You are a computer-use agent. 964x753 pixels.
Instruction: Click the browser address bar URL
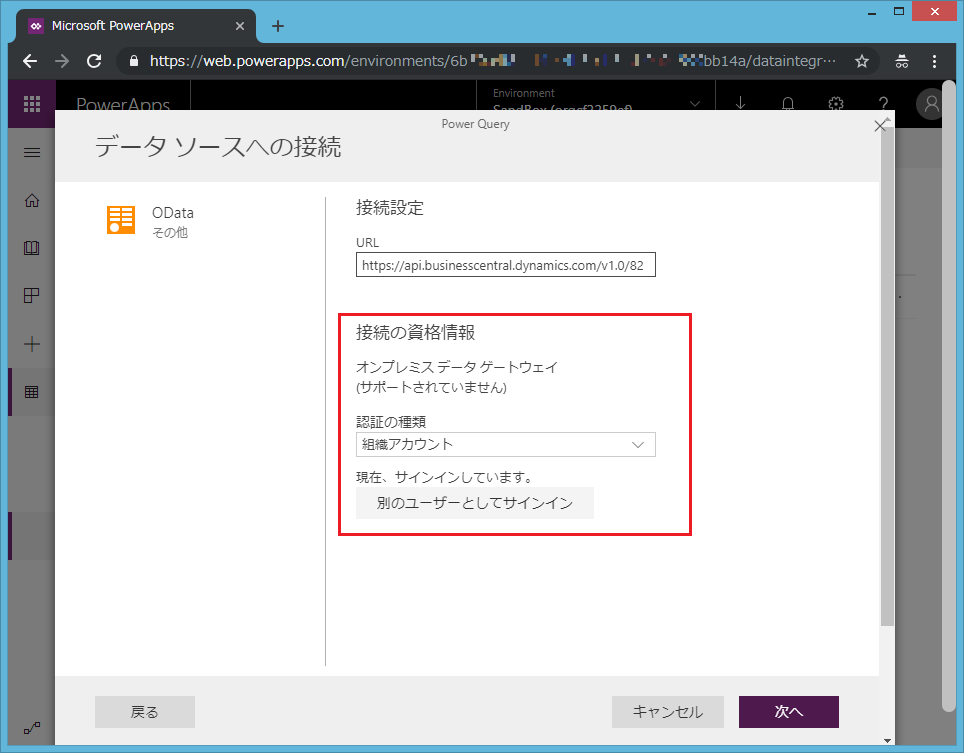coord(492,61)
